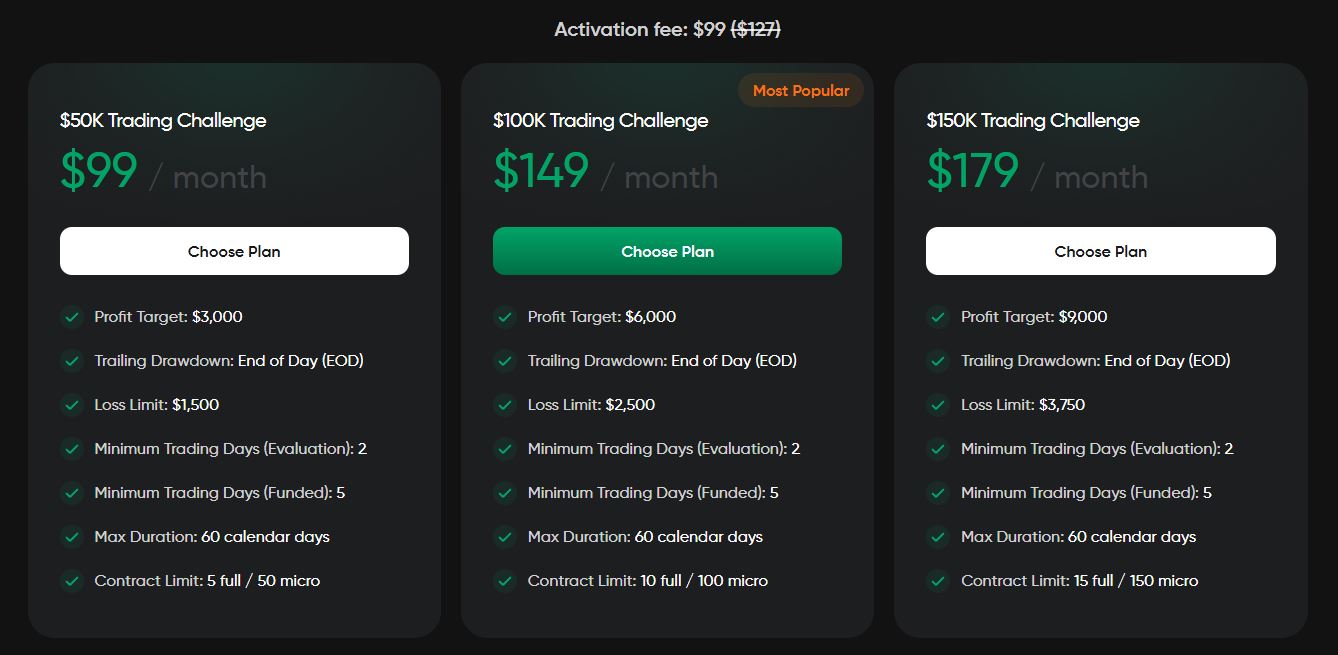This screenshot has width=1338, height=655.
Task: Click checkmark icon beside $2,500 Loss Limit
Action: tap(505, 405)
